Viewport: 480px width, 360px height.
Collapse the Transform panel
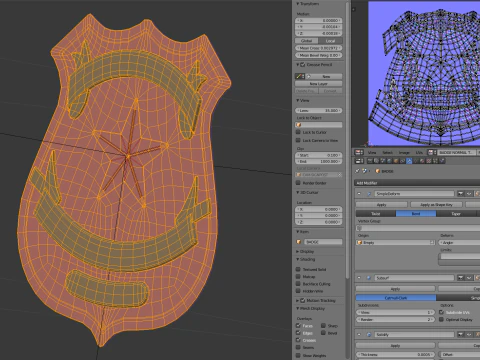pos(298,4)
